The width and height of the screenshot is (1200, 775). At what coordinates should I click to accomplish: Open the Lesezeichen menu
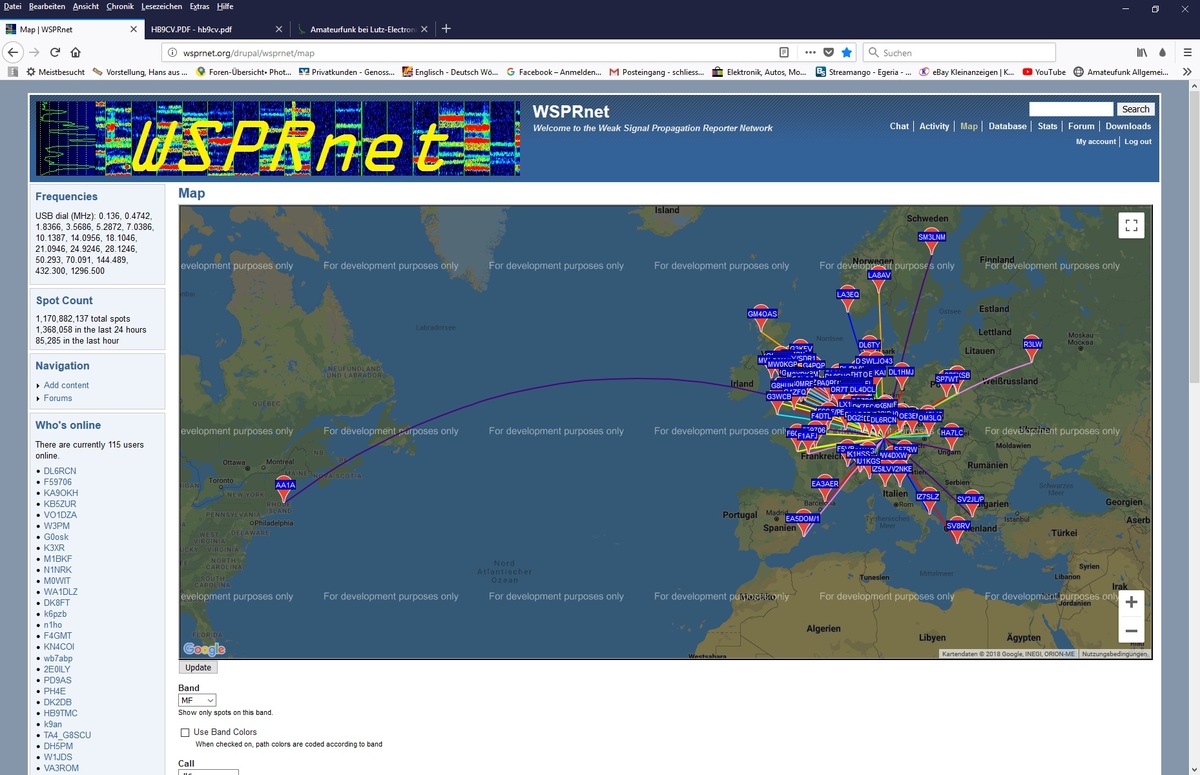(x=162, y=7)
